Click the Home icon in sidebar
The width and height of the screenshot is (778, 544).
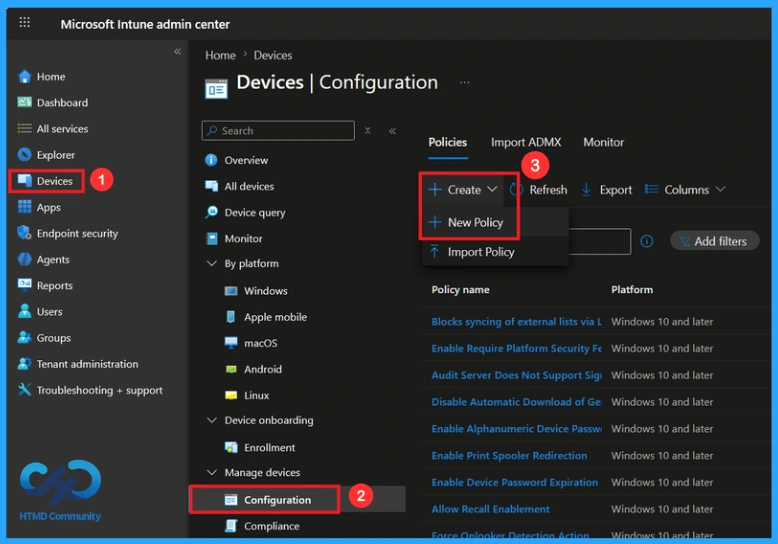[24, 76]
